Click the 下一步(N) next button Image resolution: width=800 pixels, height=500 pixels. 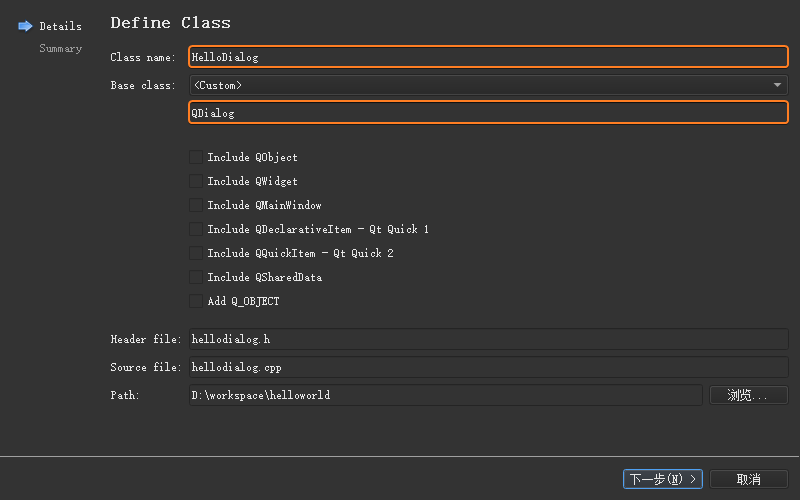663,479
